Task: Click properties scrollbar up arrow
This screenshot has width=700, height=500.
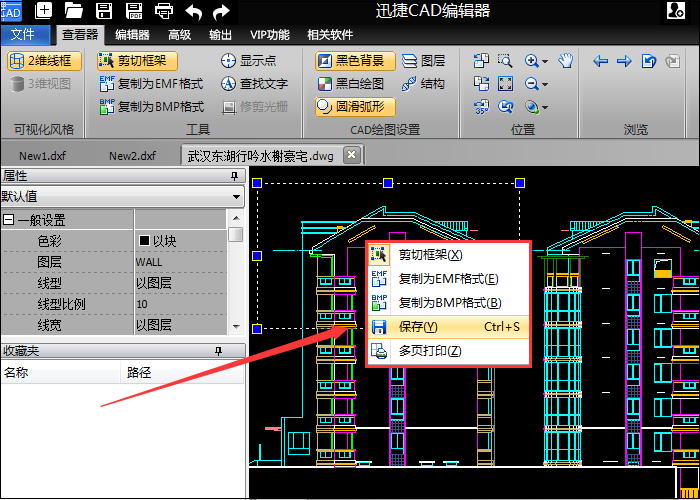Action: click(237, 218)
